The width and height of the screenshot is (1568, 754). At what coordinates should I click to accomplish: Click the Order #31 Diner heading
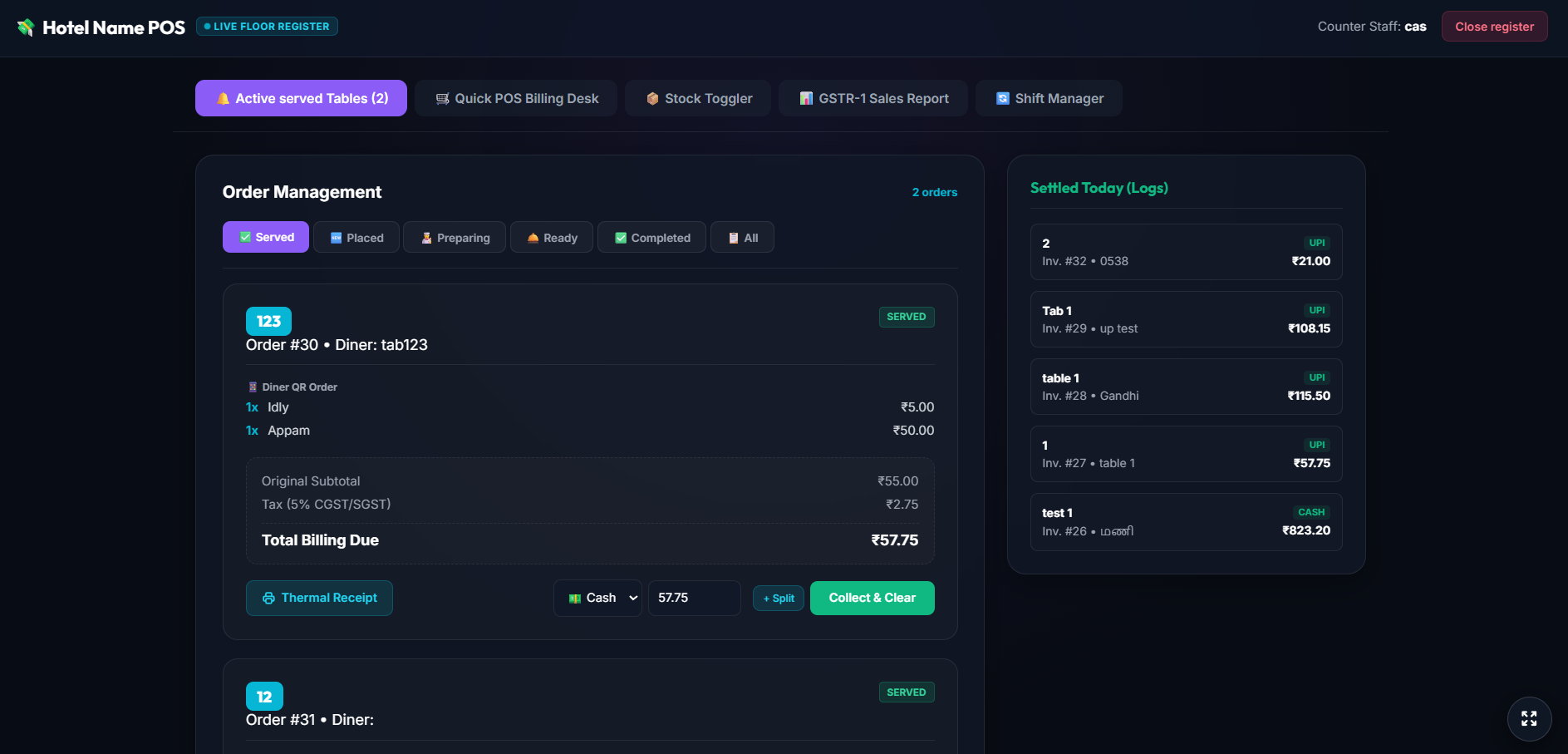click(x=310, y=720)
